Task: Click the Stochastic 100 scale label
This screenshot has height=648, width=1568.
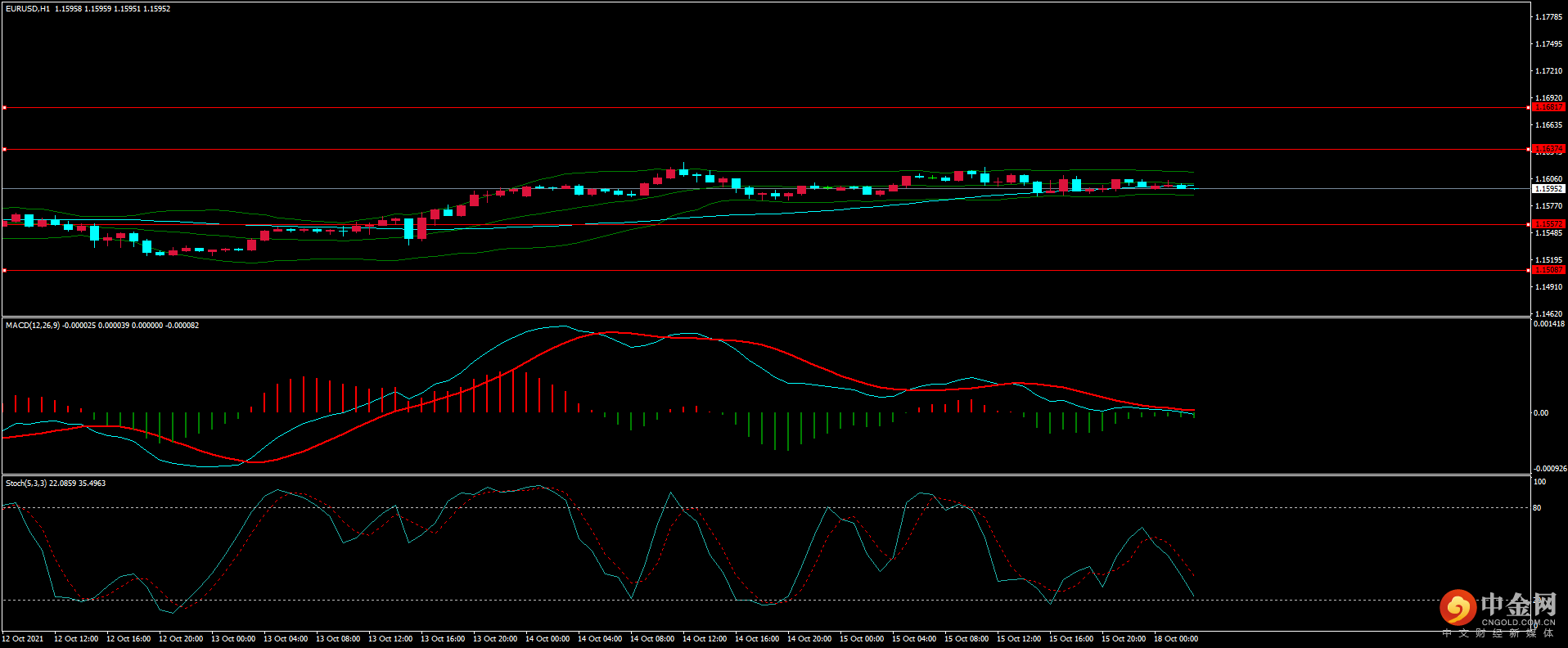Action: tap(1539, 482)
